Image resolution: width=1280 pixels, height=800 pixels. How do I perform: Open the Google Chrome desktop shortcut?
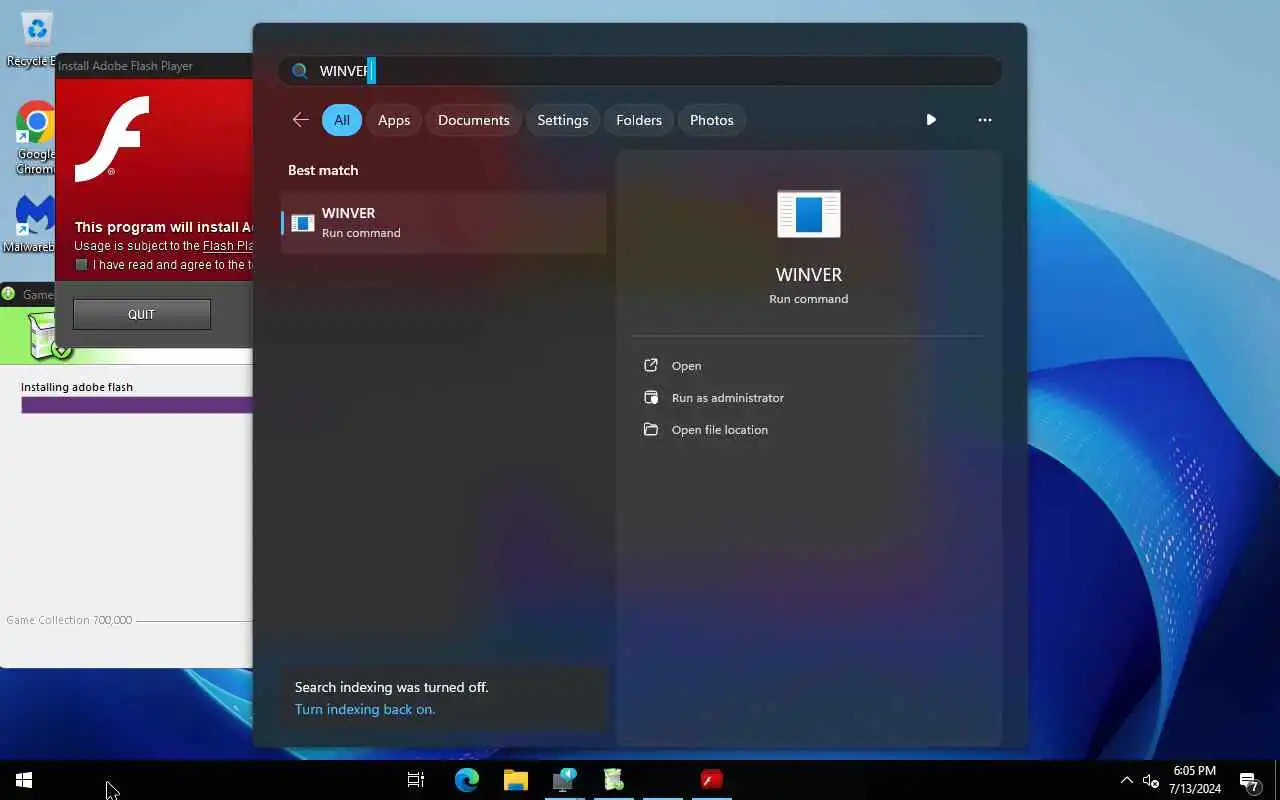[36, 138]
